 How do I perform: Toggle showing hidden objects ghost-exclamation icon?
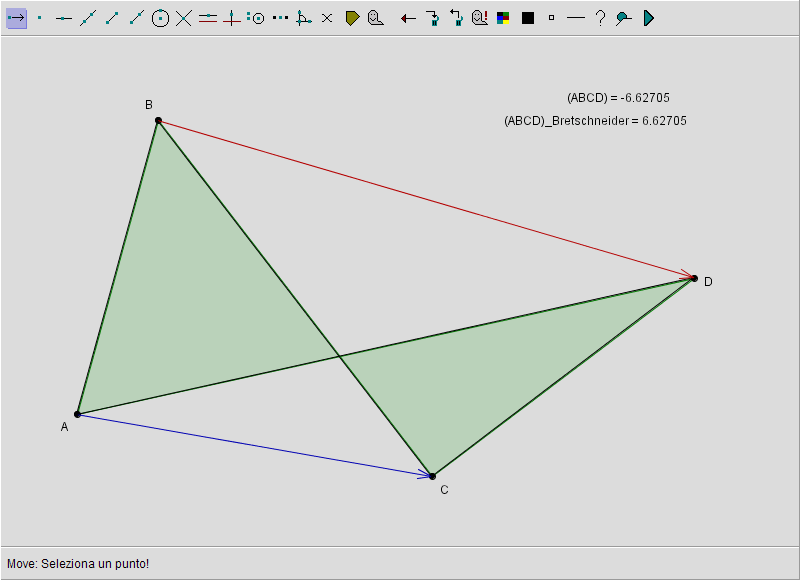pos(480,18)
